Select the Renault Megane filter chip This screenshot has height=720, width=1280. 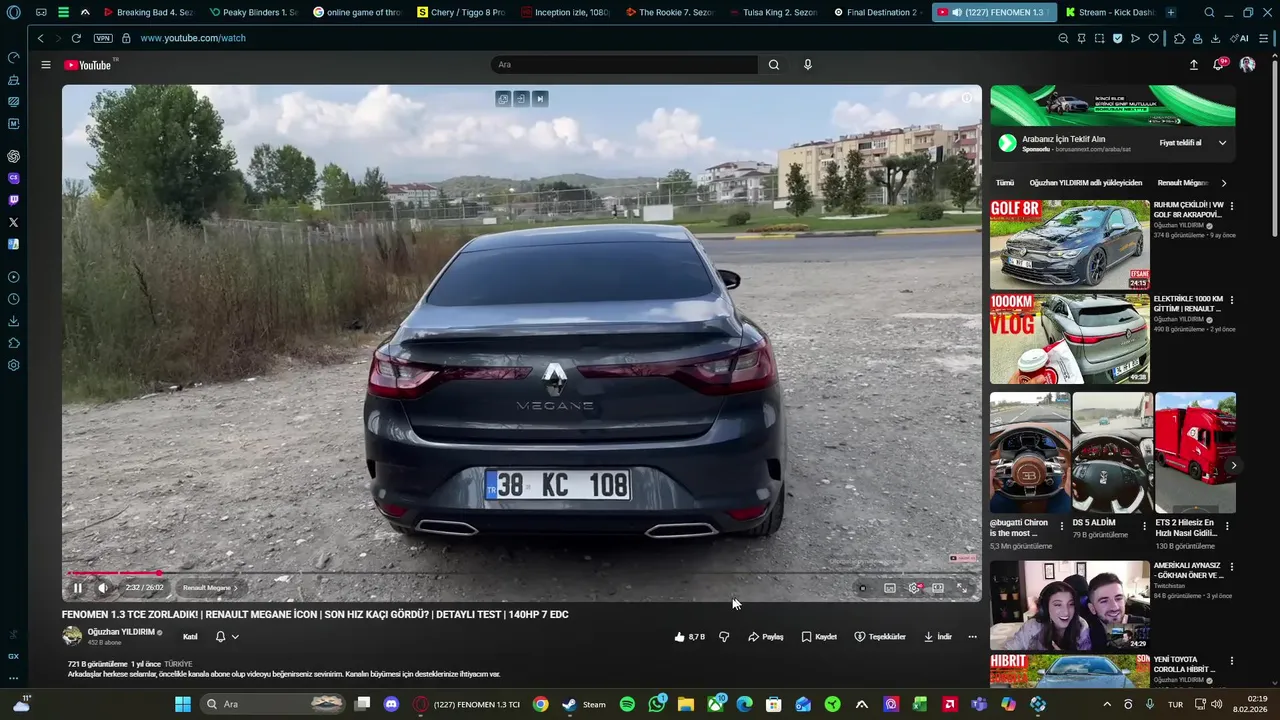(x=1183, y=183)
